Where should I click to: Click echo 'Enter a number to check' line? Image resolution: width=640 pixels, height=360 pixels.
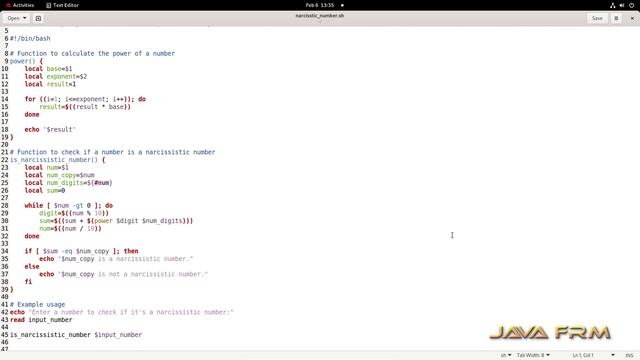click(122, 312)
